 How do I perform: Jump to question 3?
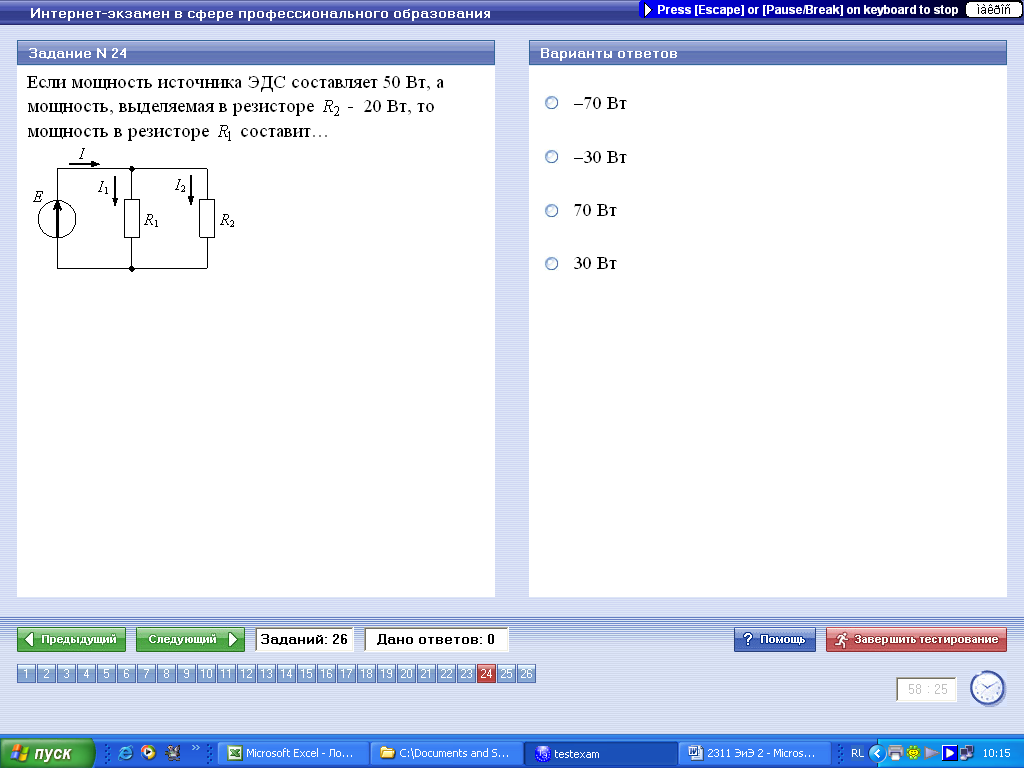click(66, 673)
